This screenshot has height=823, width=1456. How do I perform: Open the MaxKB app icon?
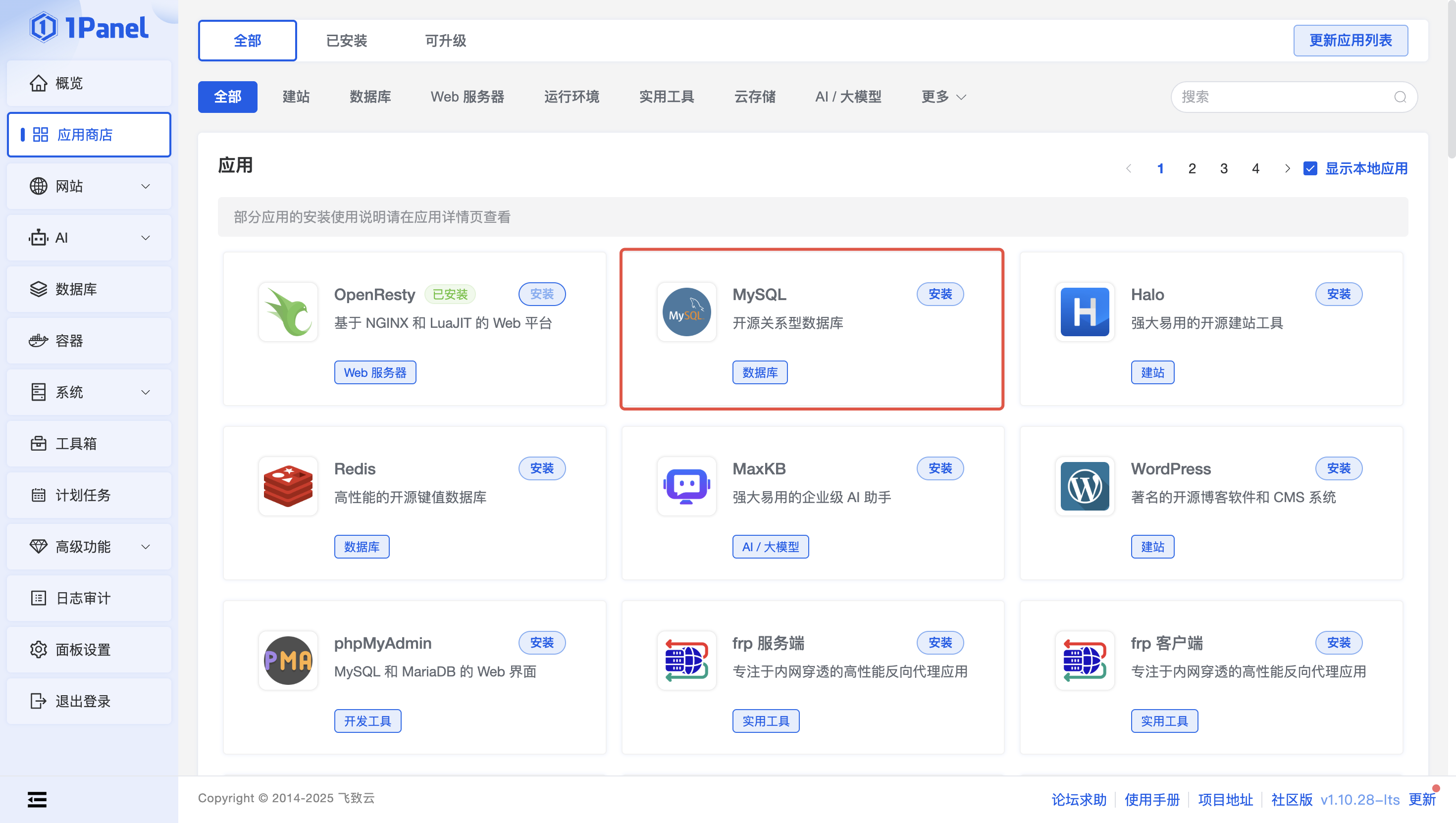tap(687, 486)
